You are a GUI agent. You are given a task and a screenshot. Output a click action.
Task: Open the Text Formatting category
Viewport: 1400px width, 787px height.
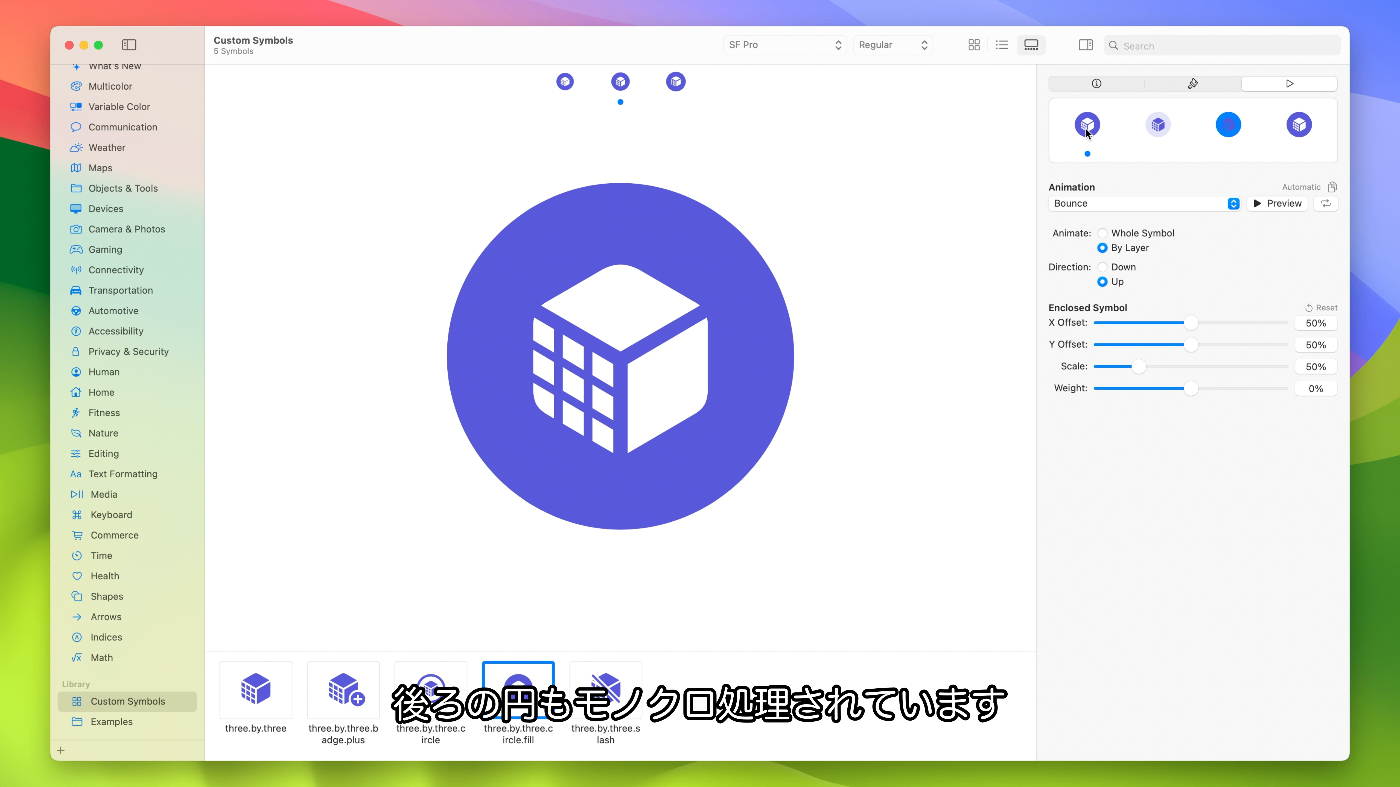click(123, 474)
